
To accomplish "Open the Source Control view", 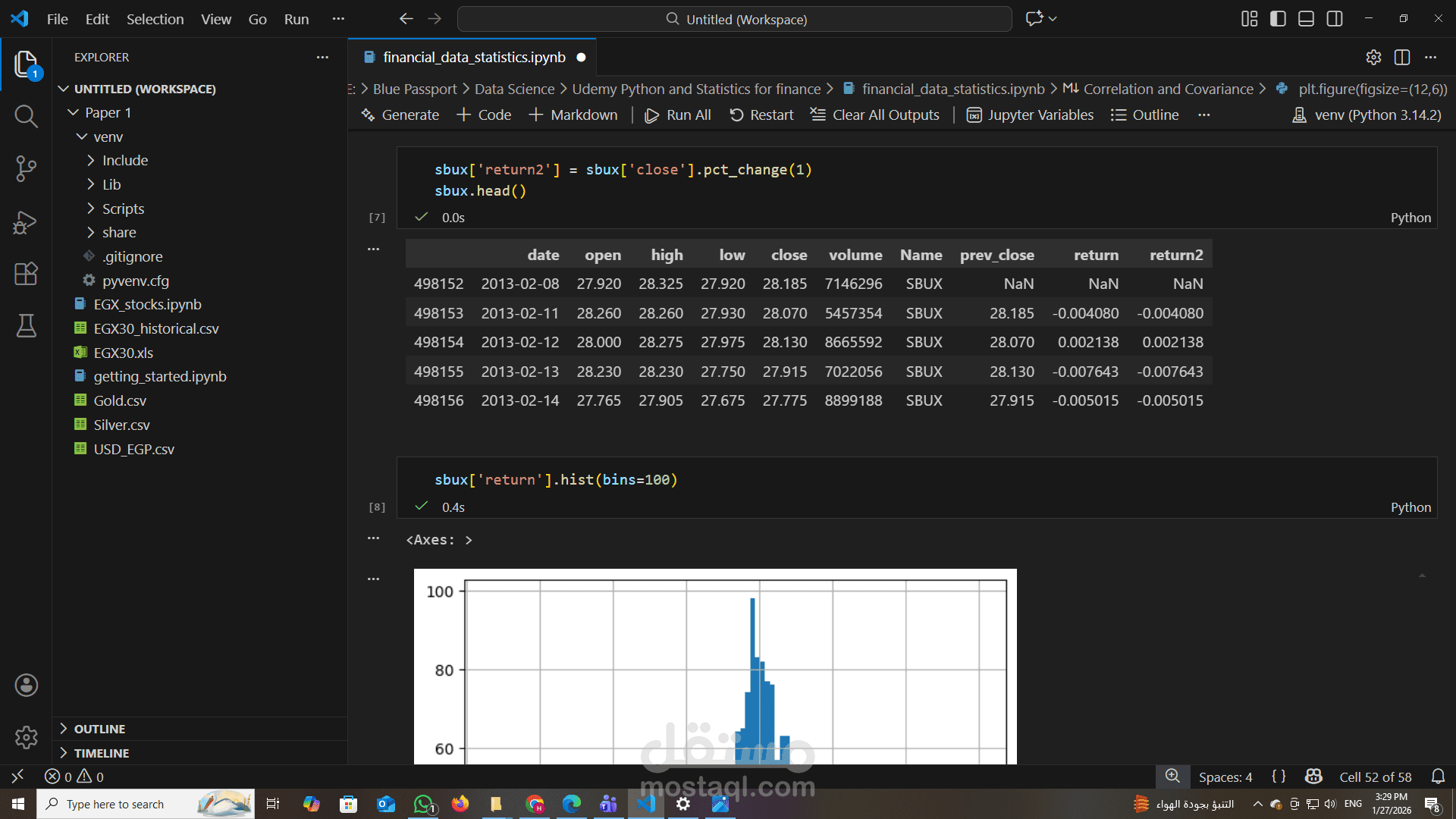I will (26, 168).
